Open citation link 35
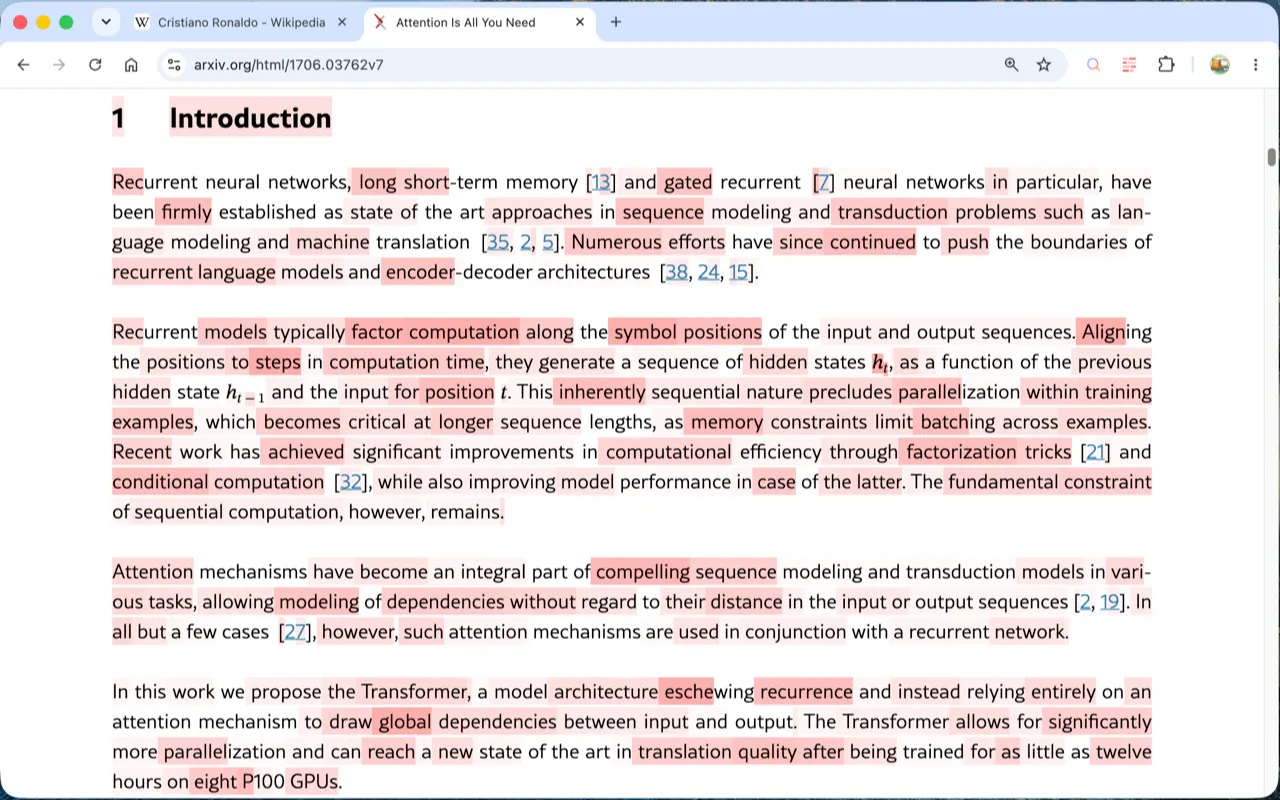Screen dimensions: 1280x800 click(498, 242)
